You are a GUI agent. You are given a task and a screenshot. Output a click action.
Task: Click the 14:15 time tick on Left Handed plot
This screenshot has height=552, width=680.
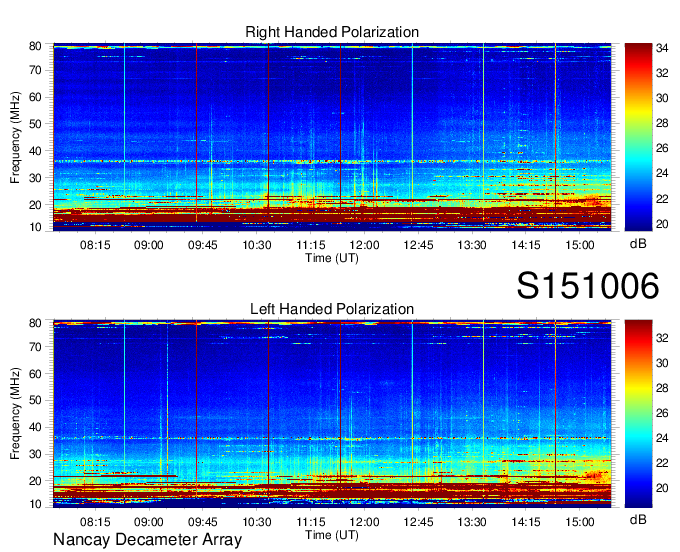point(526,522)
